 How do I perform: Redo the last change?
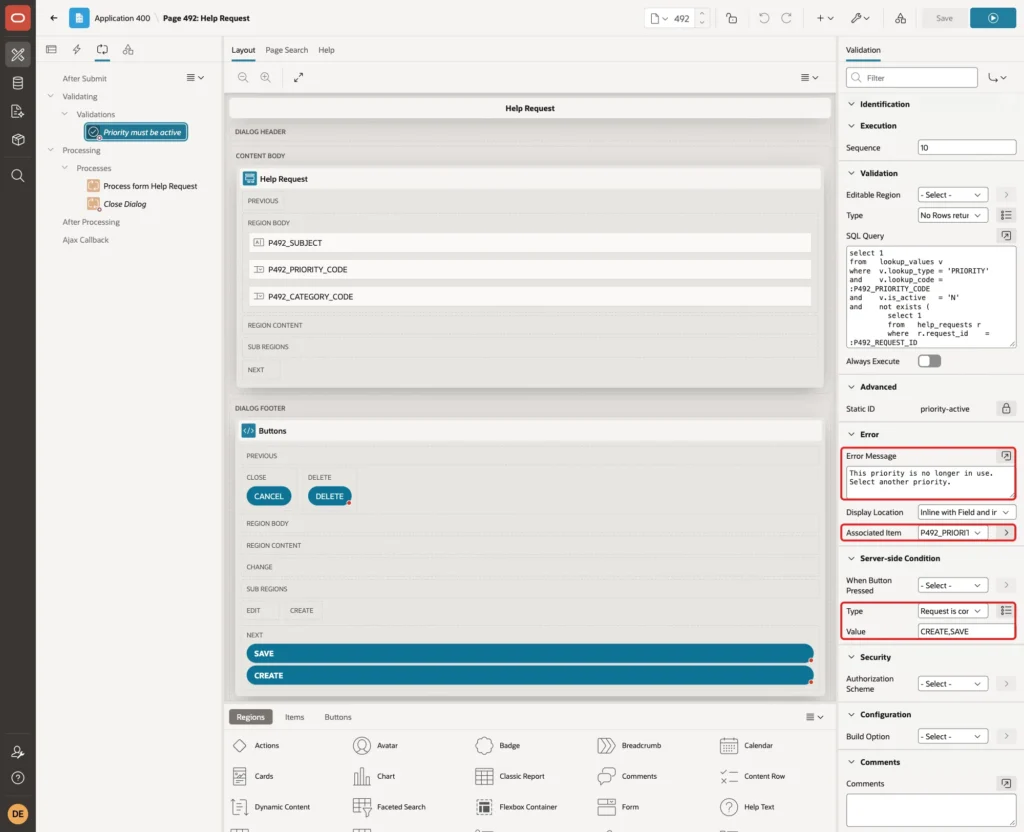pos(786,18)
